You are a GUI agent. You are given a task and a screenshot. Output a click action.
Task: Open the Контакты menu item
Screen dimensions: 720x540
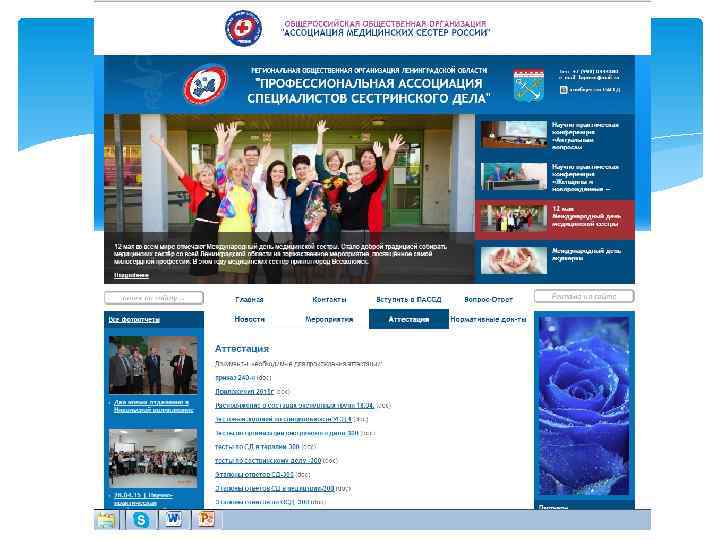329,299
